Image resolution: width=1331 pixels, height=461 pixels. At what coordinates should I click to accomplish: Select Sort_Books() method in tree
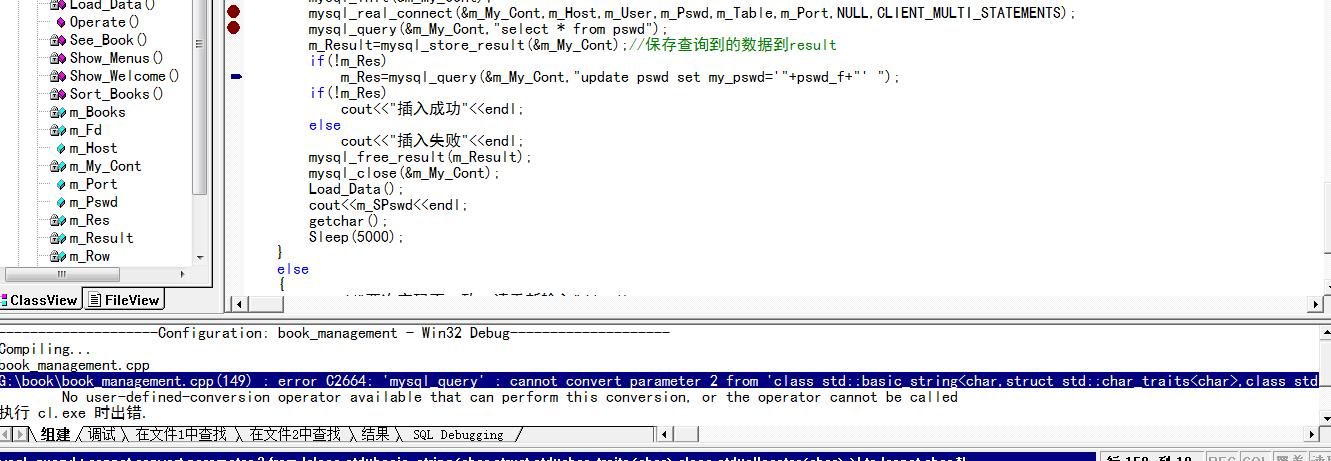(x=116, y=94)
